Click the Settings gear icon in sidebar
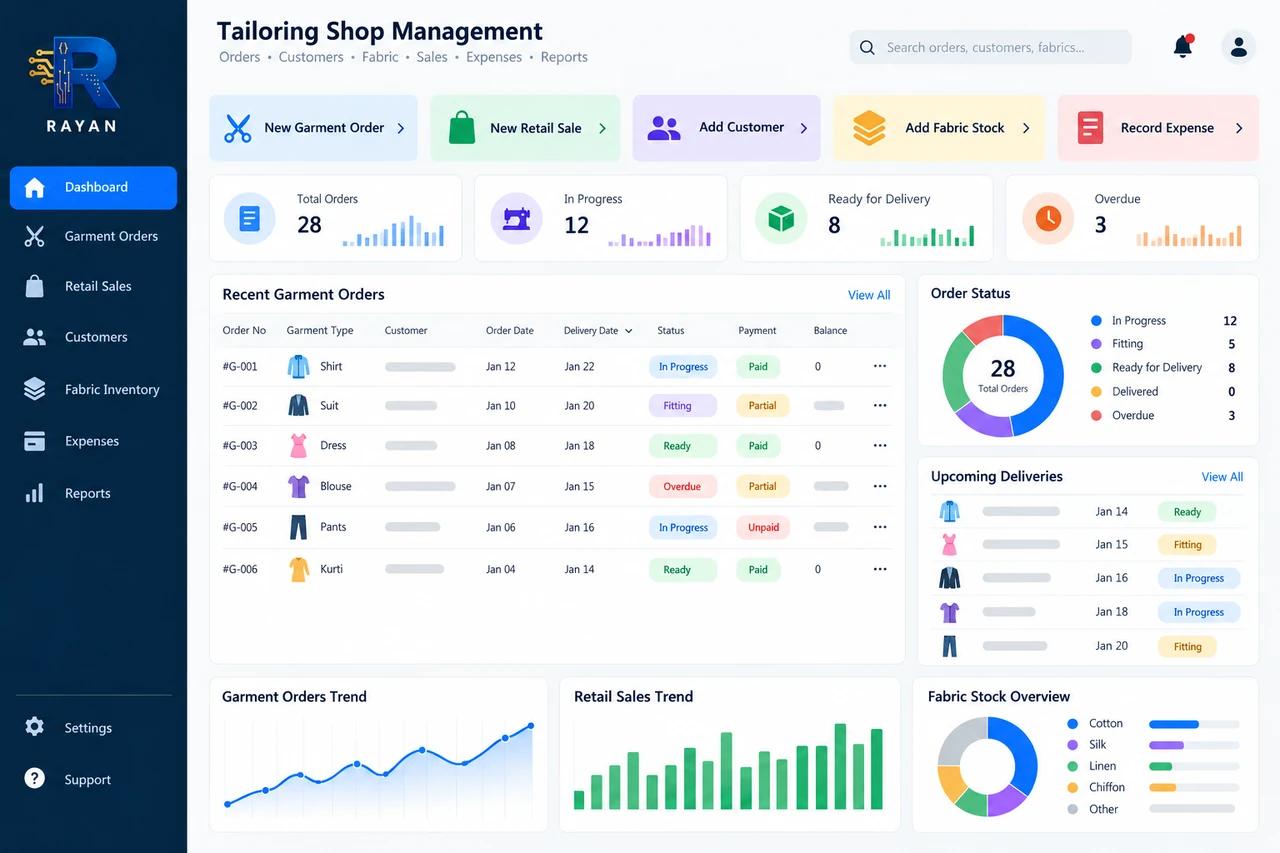This screenshot has width=1280, height=853. 35,727
